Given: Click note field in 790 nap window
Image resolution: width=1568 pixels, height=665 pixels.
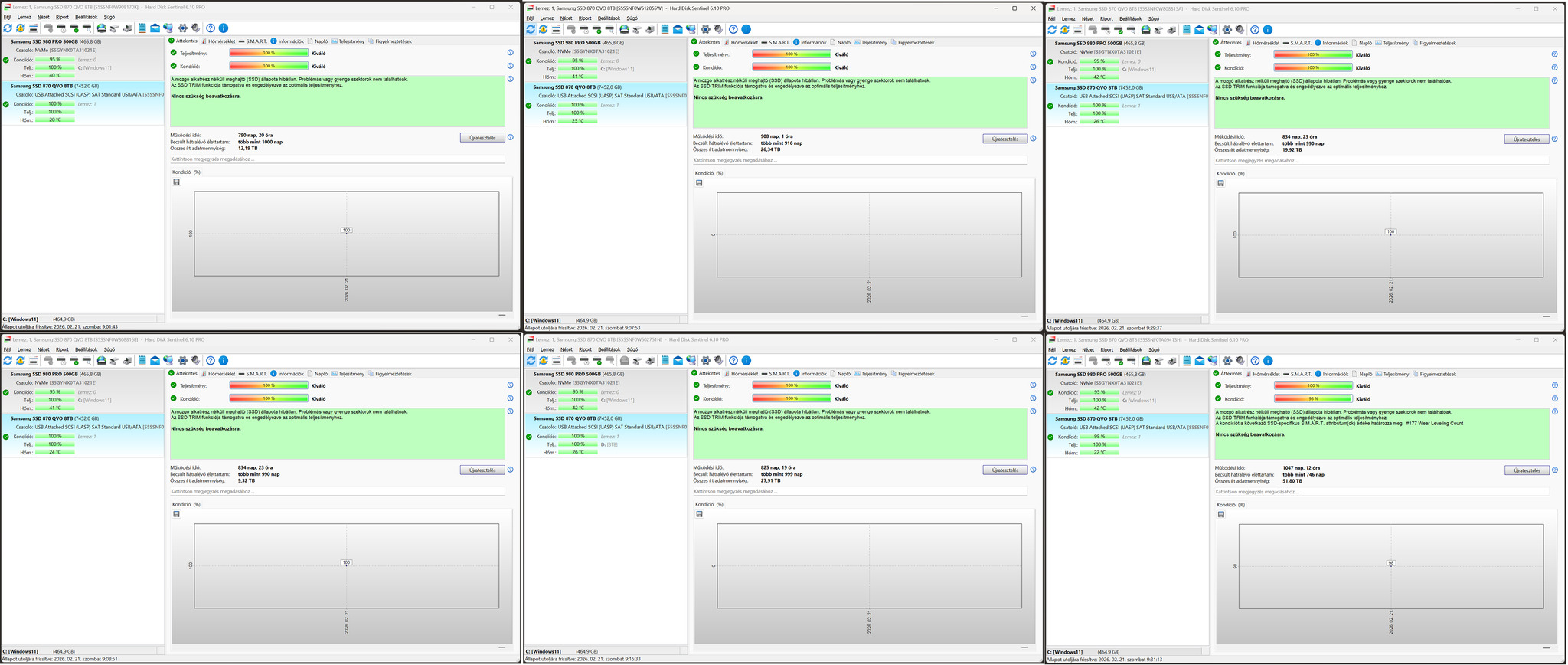Looking at the screenshot, I should coord(337,159).
